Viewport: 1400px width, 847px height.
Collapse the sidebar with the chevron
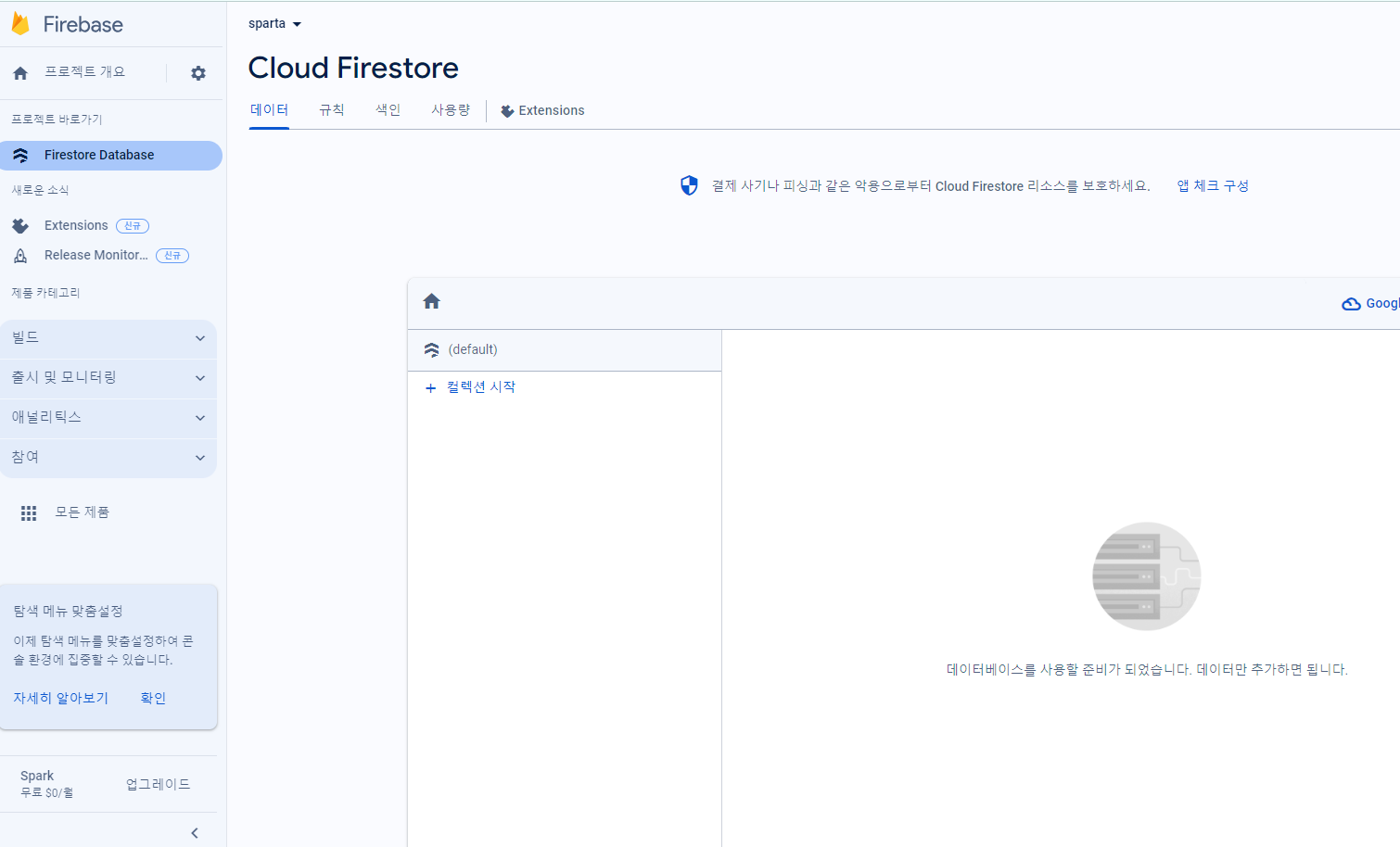tap(195, 833)
